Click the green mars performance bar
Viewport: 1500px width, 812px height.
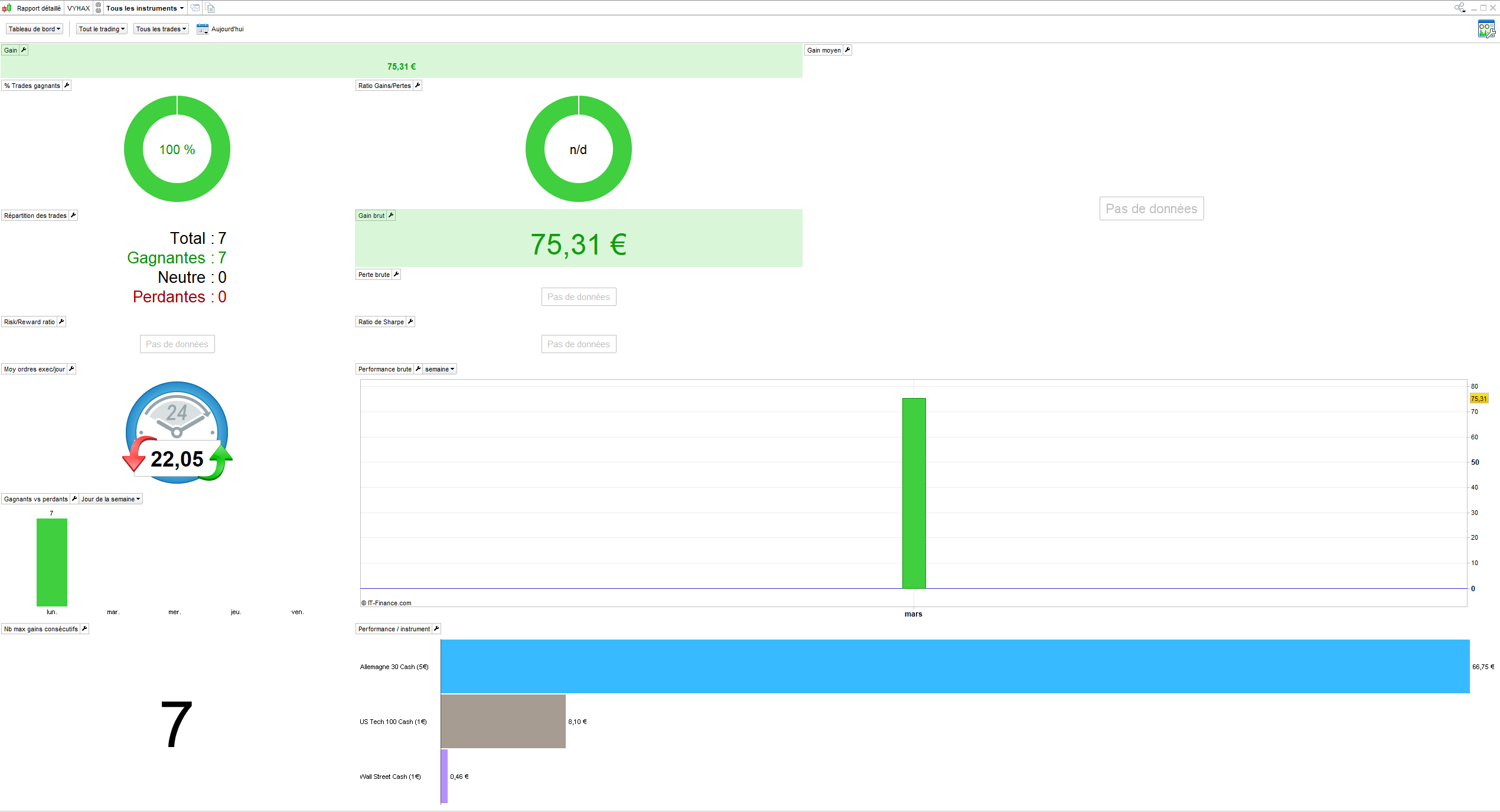(x=914, y=493)
